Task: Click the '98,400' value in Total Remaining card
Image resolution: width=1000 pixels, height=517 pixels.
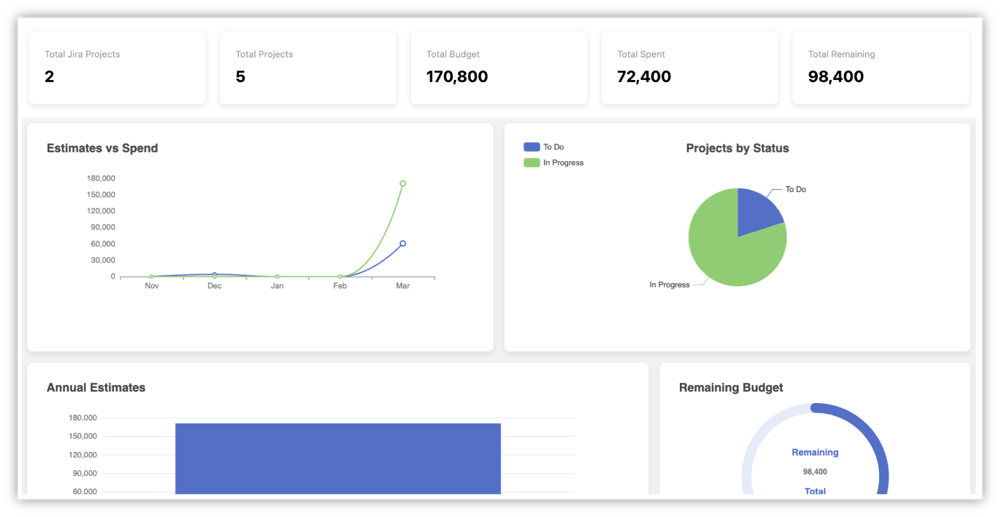Action: click(x=836, y=77)
